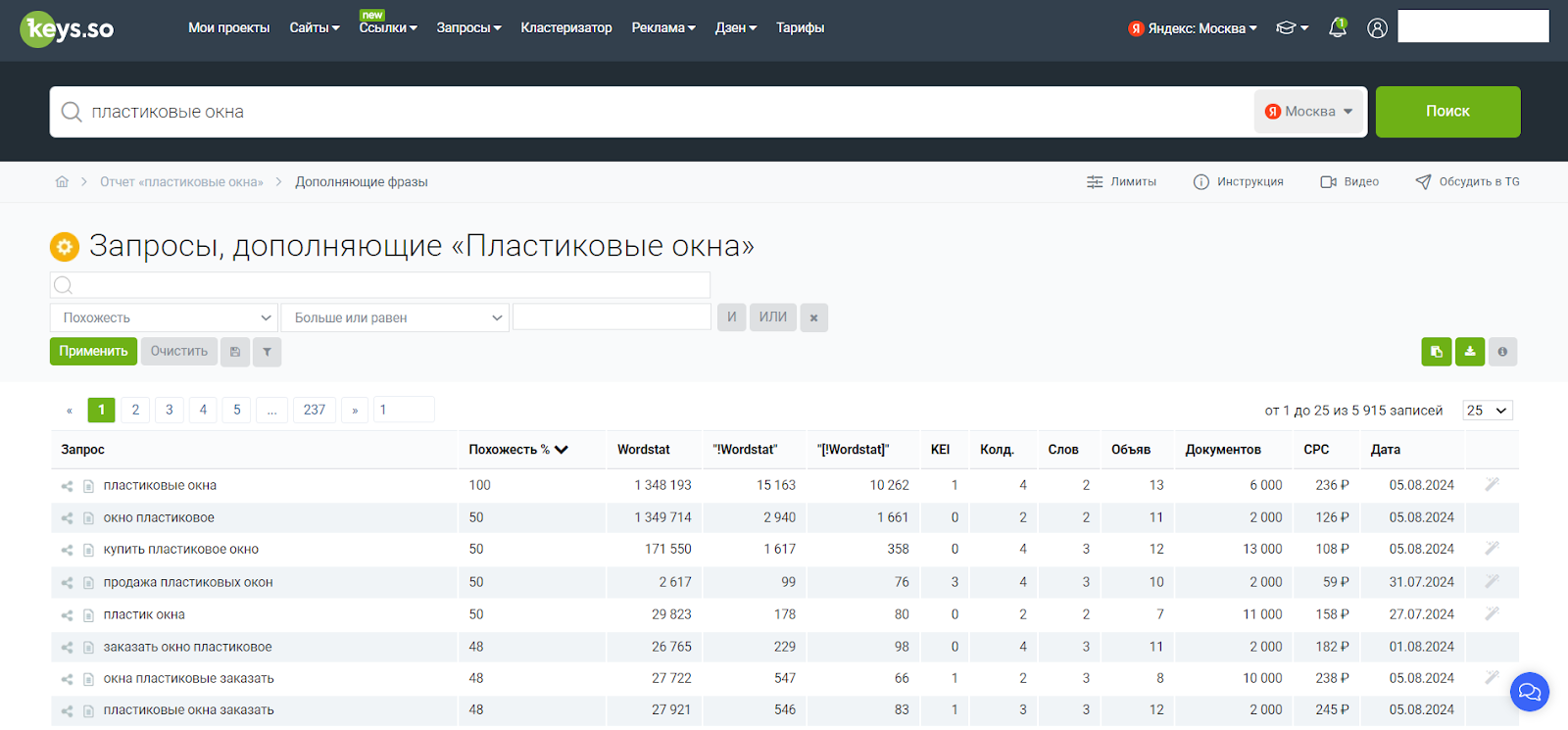The width and height of the screenshot is (1568, 730).
Task: Open the graduation cap learning menu
Action: (1292, 27)
